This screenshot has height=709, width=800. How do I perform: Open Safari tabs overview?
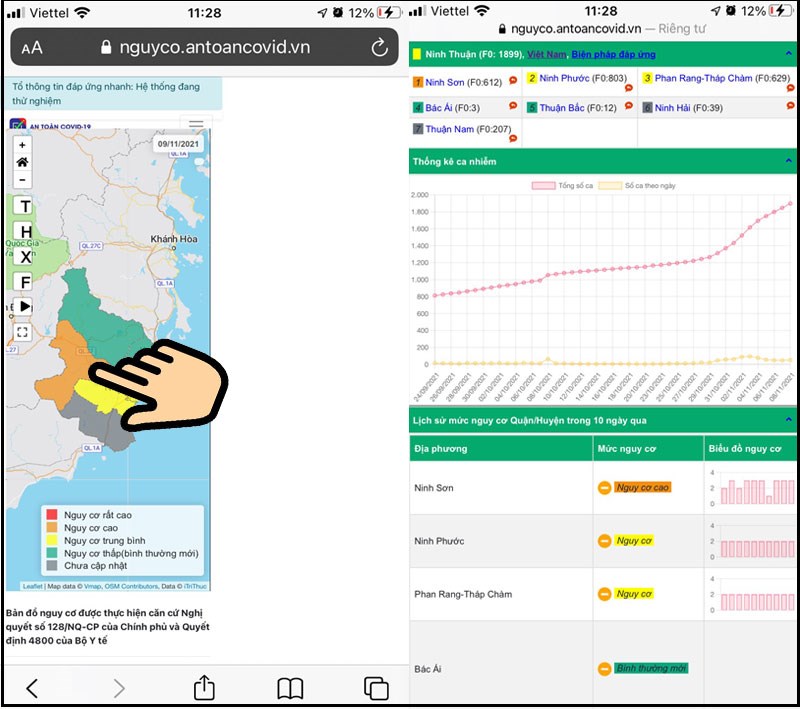pyautogui.click(x=376, y=688)
